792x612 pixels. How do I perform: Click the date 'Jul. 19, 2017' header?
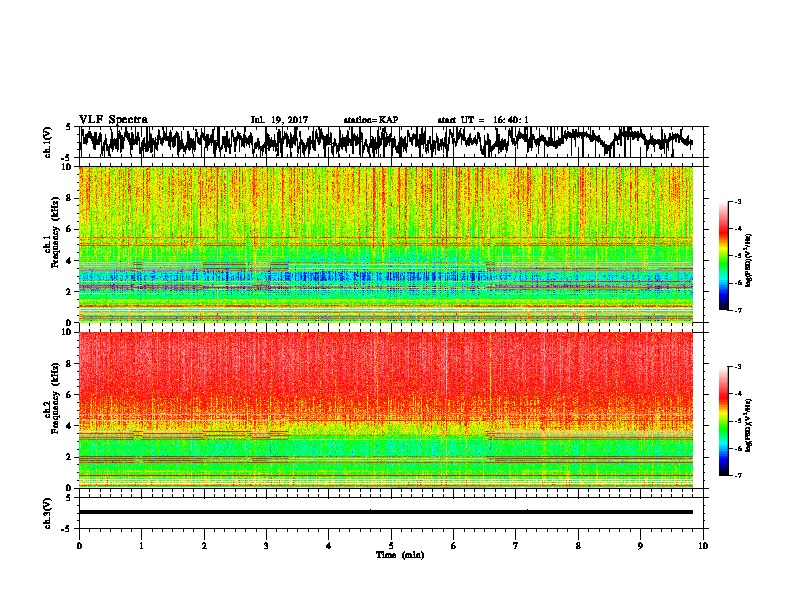pyautogui.click(x=279, y=120)
